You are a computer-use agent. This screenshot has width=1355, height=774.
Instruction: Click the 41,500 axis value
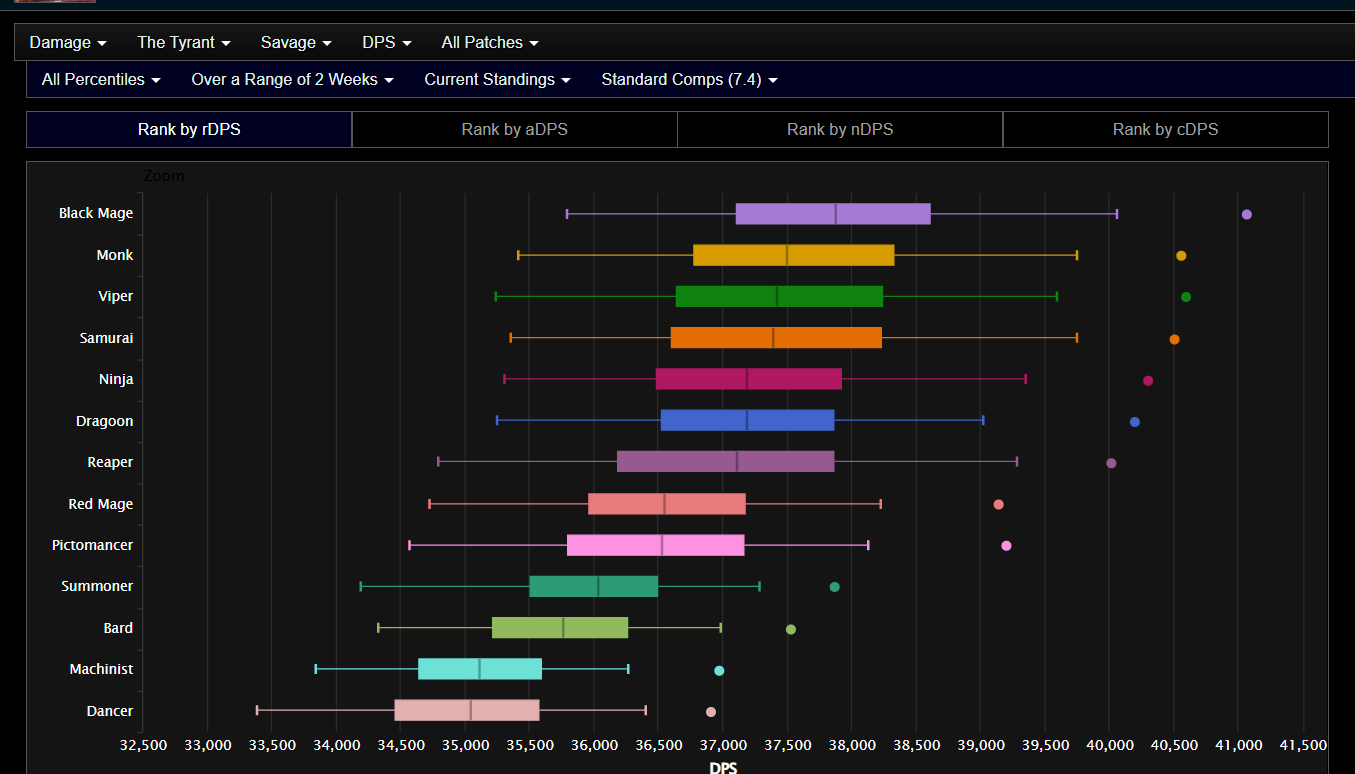click(x=1303, y=745)
